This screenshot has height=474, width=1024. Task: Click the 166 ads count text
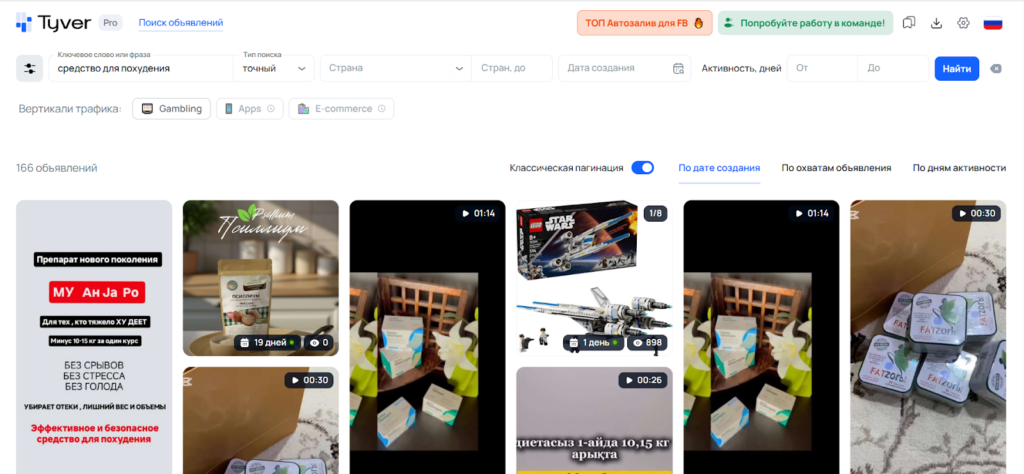[x=57, y=168]
